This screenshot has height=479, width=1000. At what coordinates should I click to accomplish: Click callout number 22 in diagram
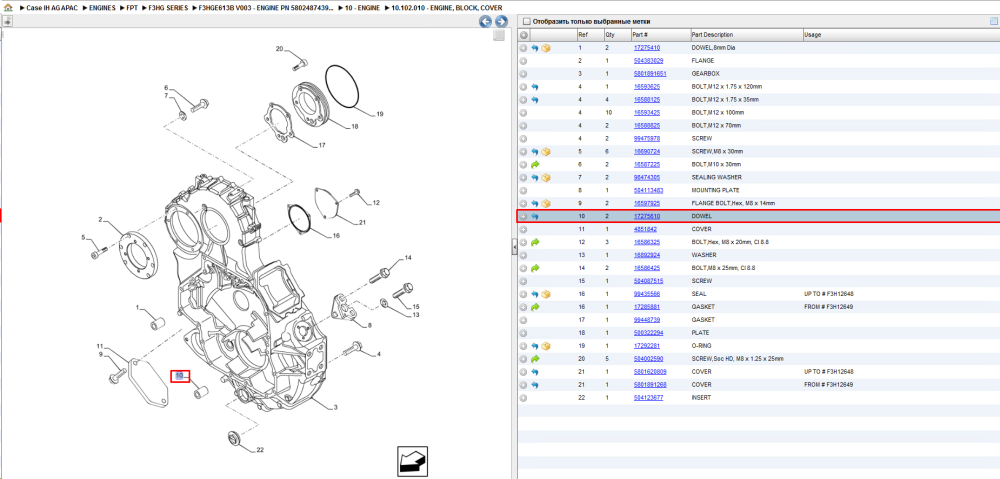pyautogui.click(x=260, y=450)
